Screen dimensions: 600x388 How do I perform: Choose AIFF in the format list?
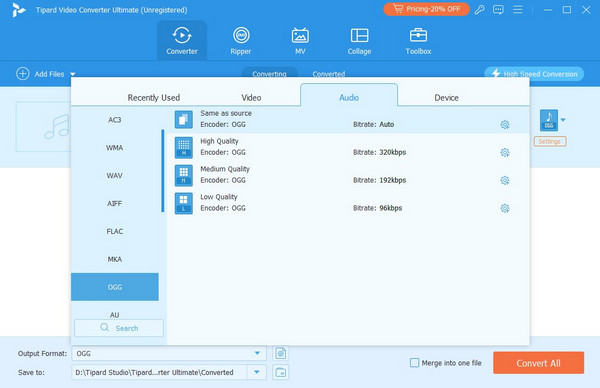pos(115,204)
